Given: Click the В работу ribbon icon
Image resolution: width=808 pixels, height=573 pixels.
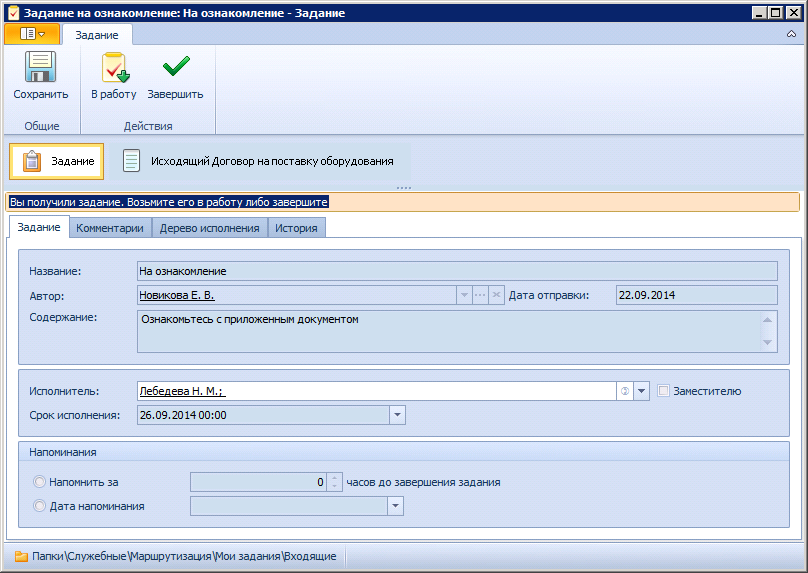Looking at the screenshot, I should (113, 68).
